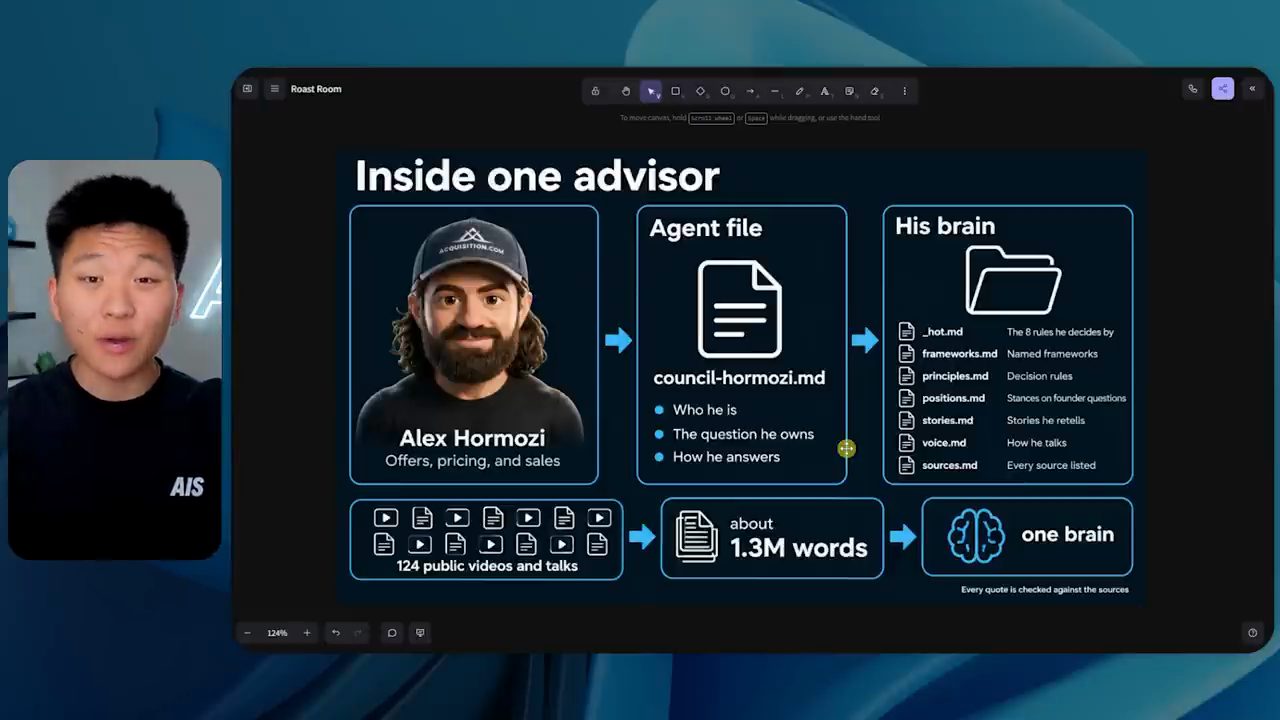Choose the Arrow drawing tool
The width and height of the screenshot is (1280, 720).
[750, 91]
